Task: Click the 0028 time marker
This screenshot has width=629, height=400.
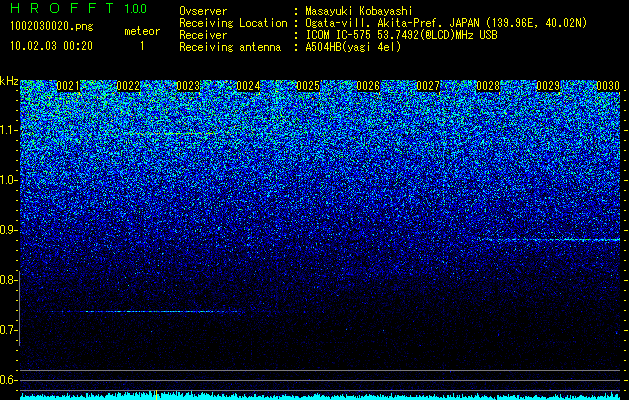Action: [x=488, y=86]
